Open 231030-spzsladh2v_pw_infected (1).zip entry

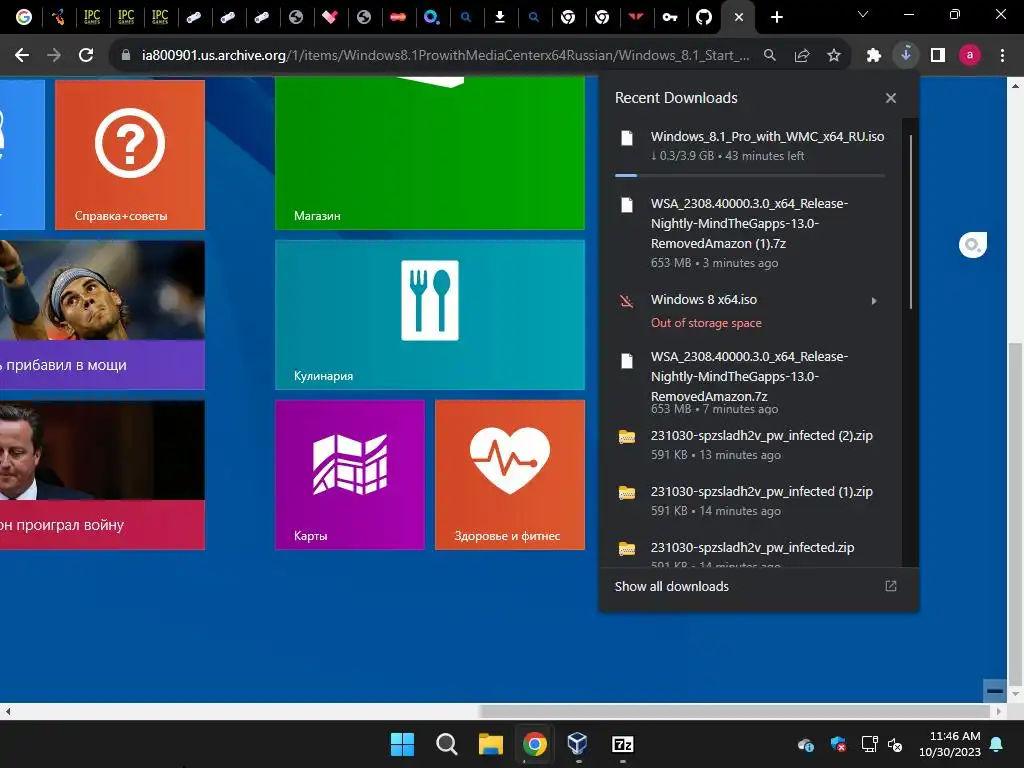pyautogui.click(x=750, y=501)
